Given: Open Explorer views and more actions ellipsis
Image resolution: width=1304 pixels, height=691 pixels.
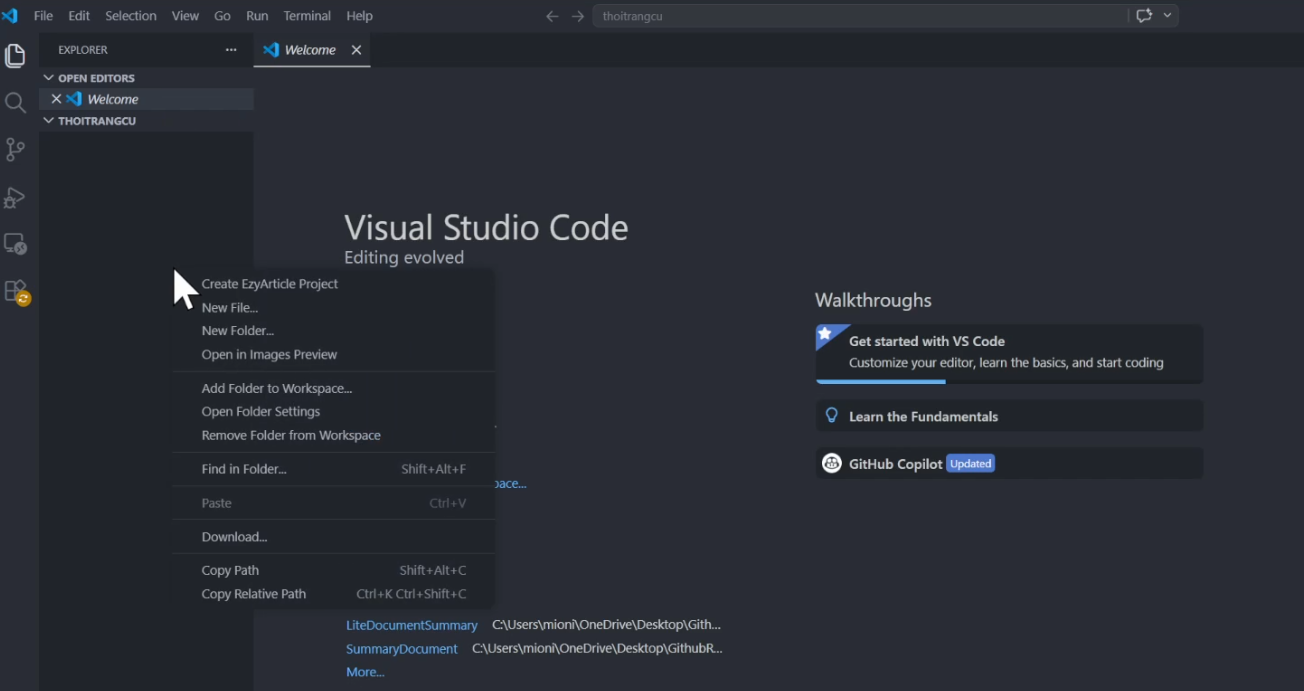Looking at the screenshot, I should [x=231, y=50].
